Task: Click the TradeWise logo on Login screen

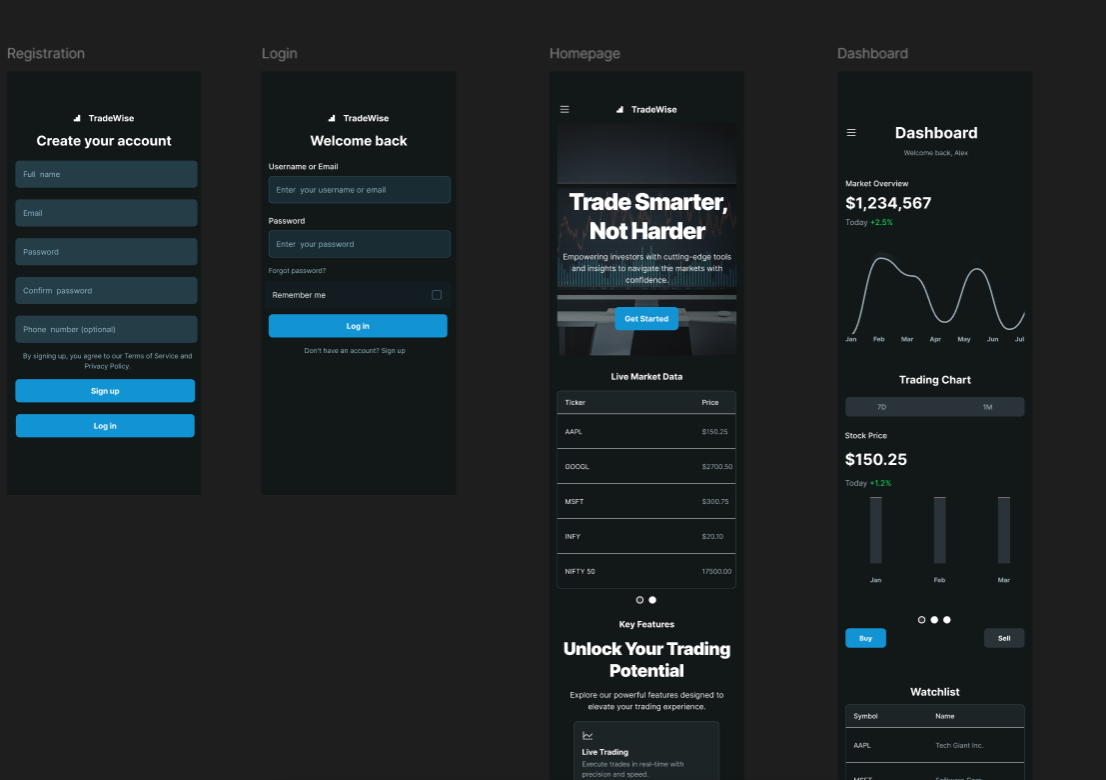Action: pos(358,118)
